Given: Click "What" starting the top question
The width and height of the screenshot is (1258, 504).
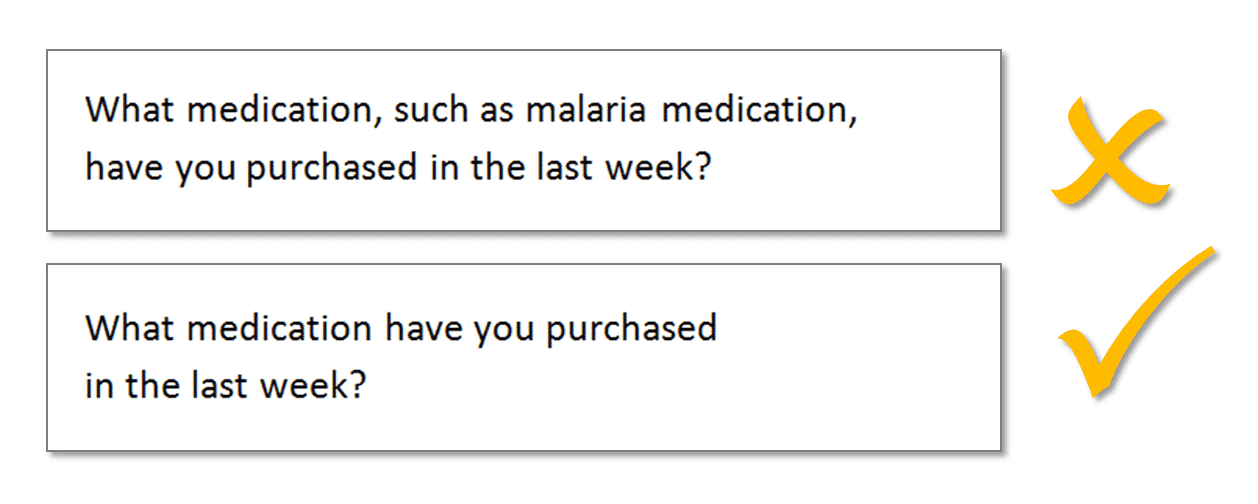Looking at the screenshot, I should pos(120,109).
